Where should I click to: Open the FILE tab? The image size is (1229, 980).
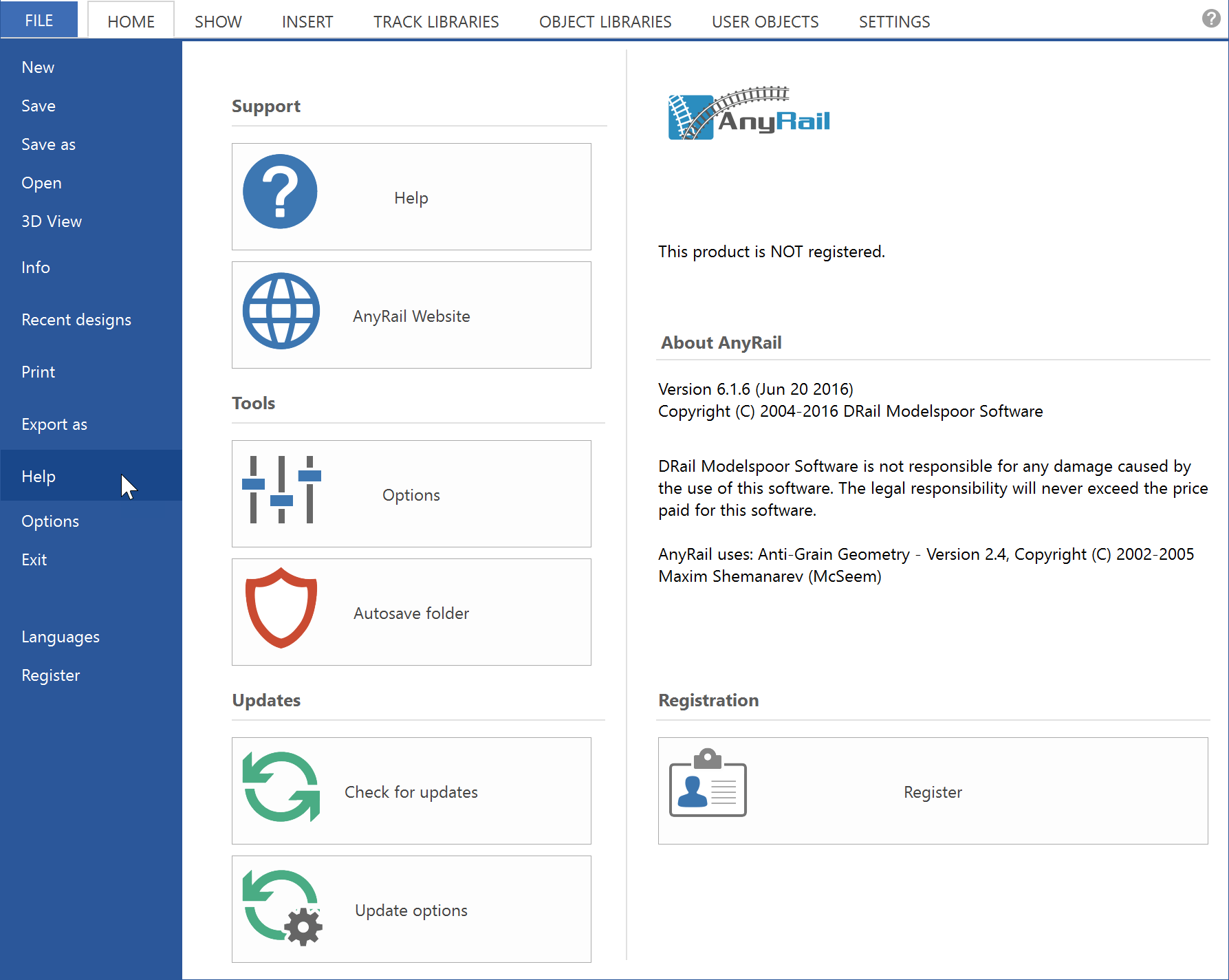tap(39, 20)
